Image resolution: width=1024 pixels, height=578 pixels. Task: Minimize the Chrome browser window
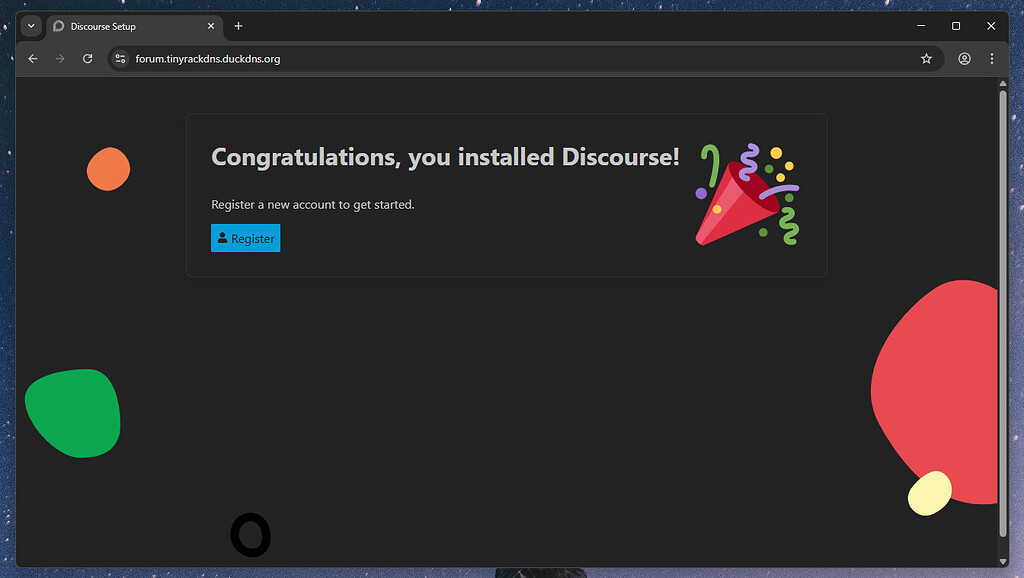(x=920, y=26)
